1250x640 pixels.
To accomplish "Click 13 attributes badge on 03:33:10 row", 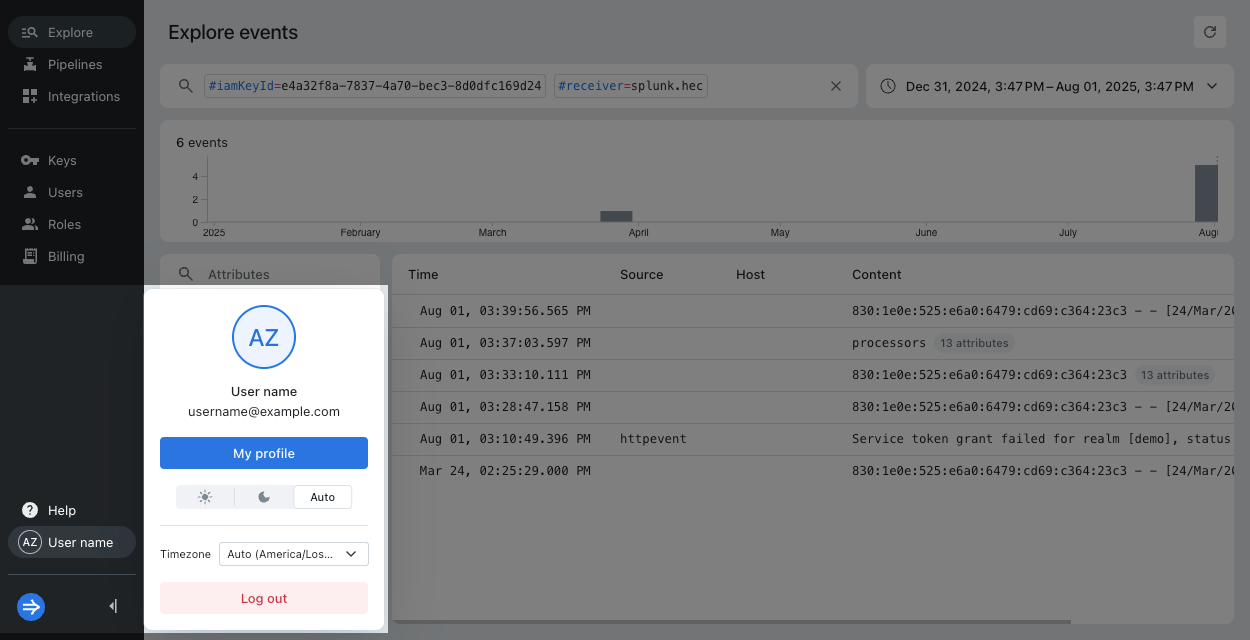I will 1175,375.
